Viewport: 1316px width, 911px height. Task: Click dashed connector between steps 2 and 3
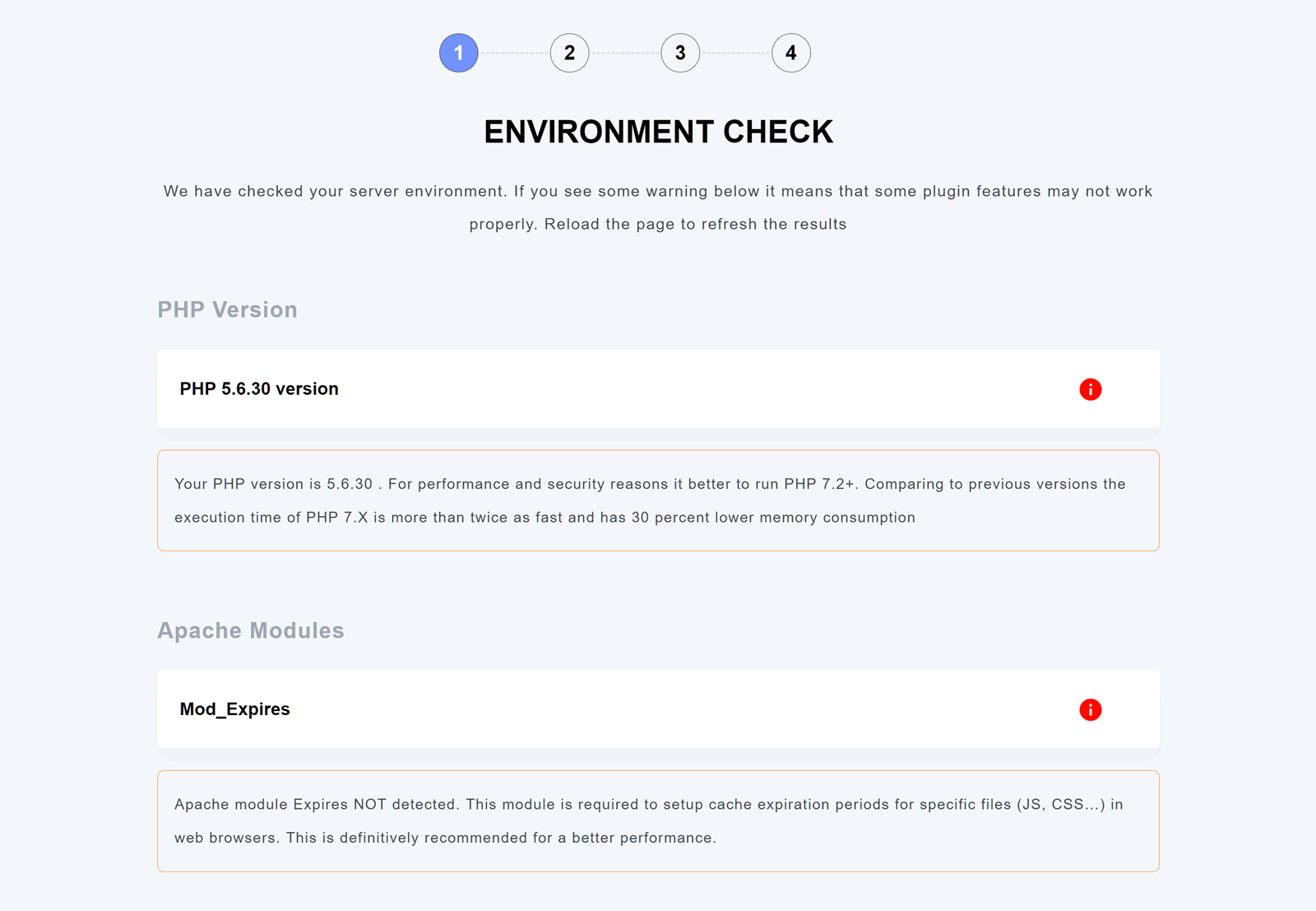click(x=625, y=53)
